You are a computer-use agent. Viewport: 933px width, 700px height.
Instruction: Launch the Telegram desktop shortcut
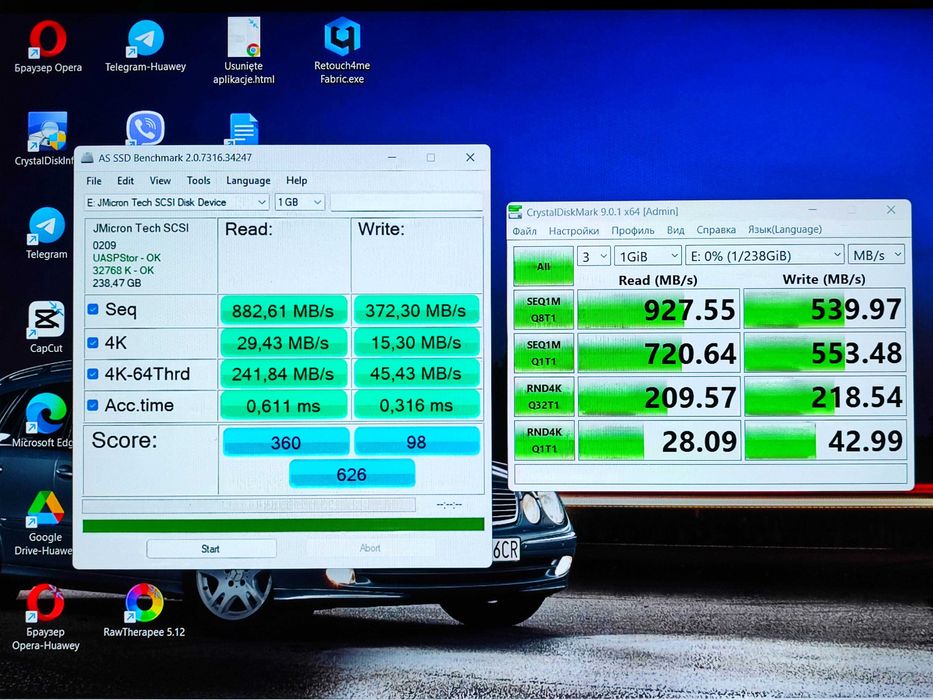point(46,233)
